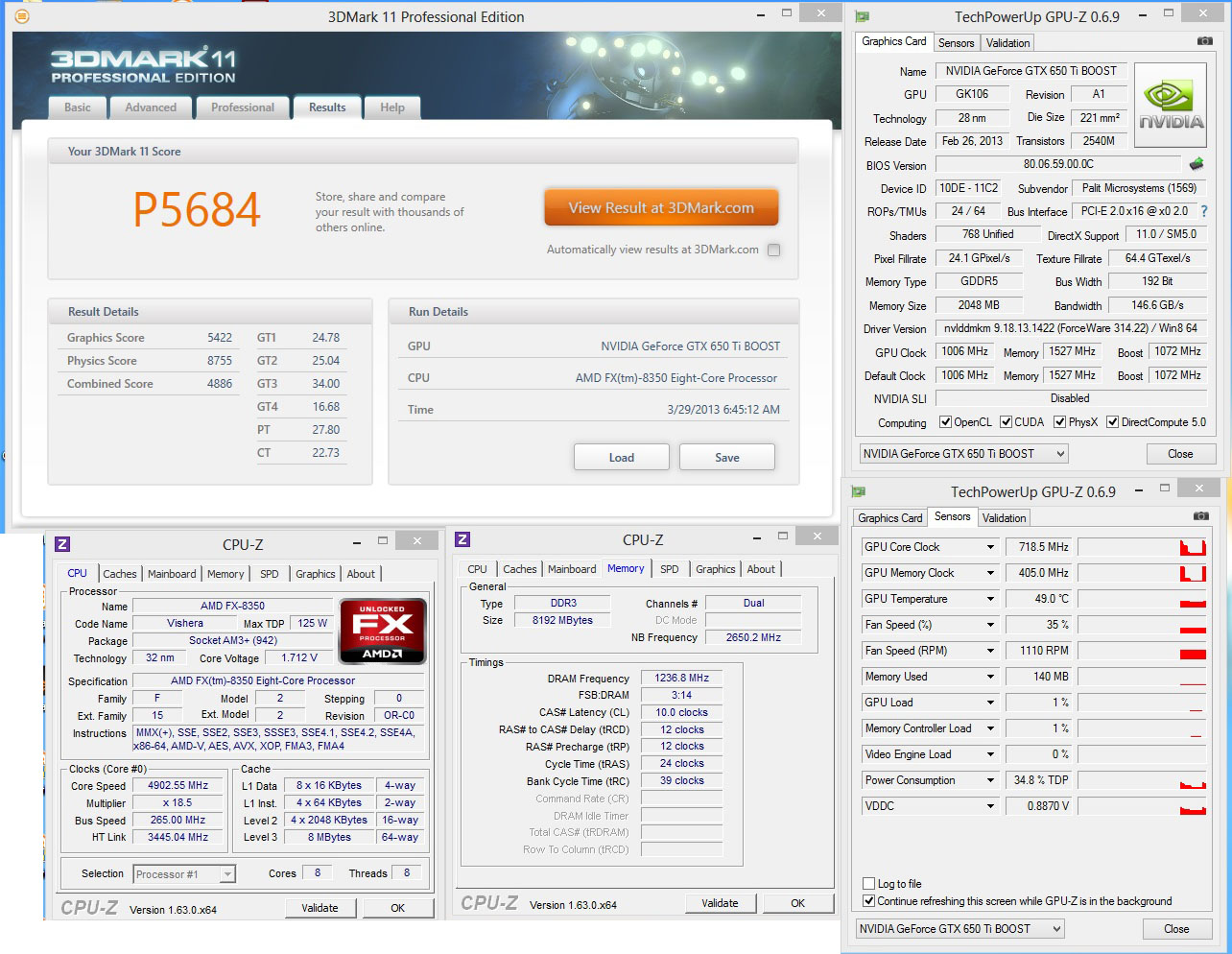1232x954 pixels.
Task: Toggle the Log to file checkbox
Action: coord(868,884)
